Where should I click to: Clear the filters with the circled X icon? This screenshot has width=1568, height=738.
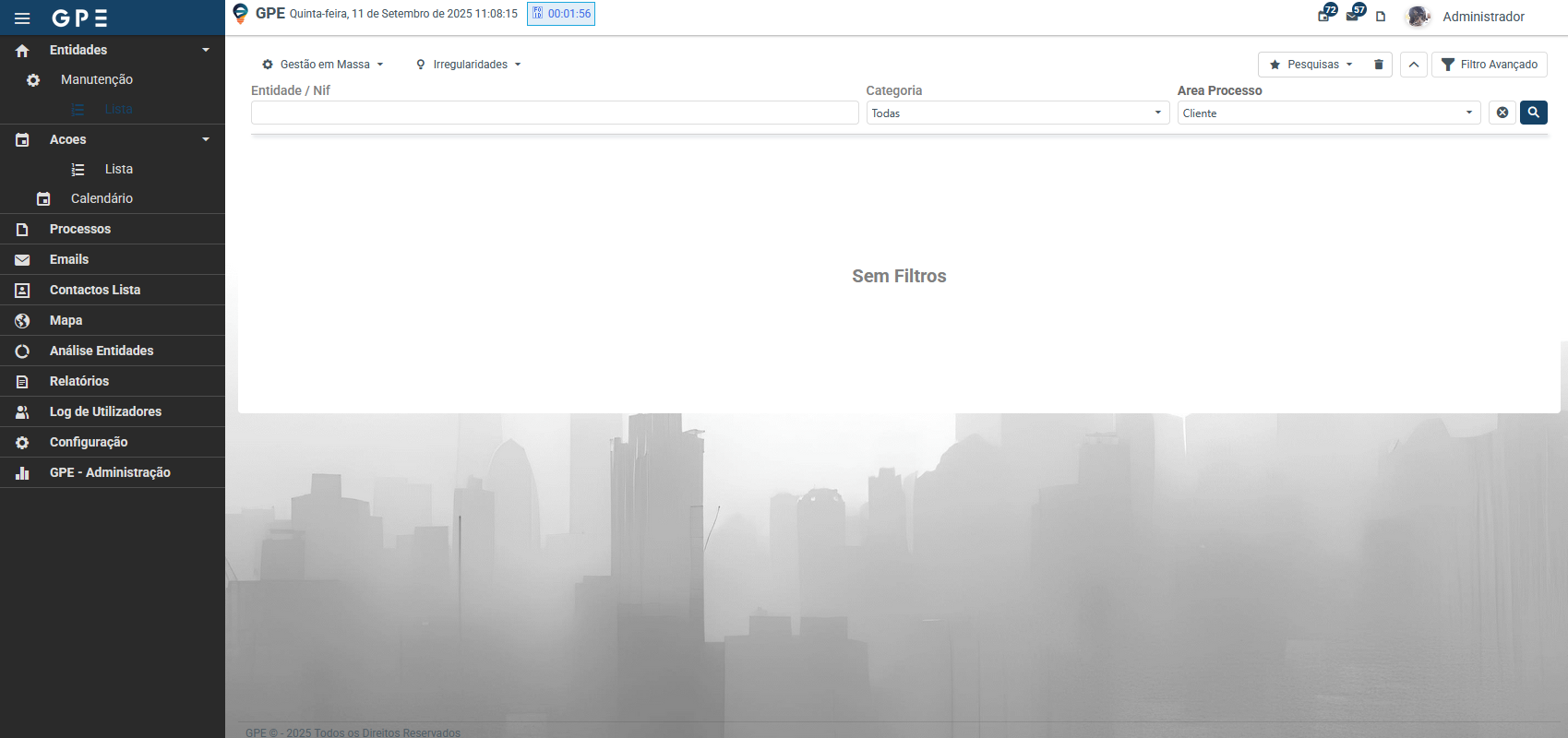[1502, 113]
